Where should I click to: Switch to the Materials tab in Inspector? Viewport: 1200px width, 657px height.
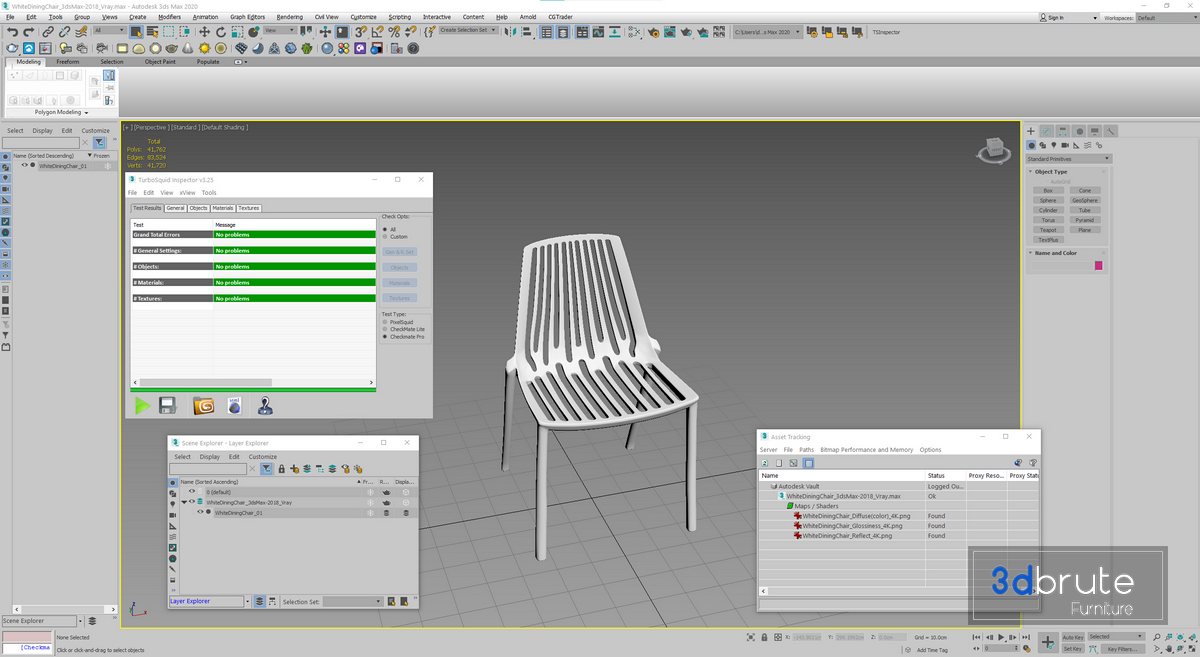click(222, 208)
